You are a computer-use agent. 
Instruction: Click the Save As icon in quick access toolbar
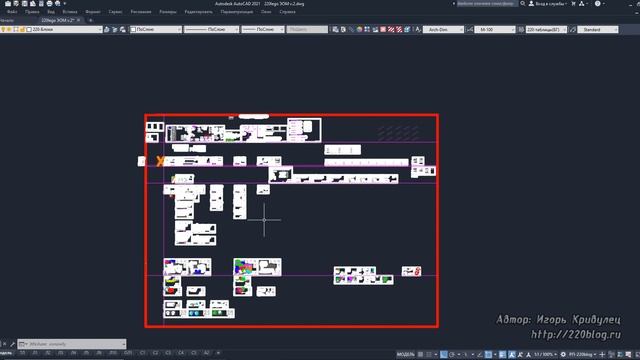tap(33, 4)
